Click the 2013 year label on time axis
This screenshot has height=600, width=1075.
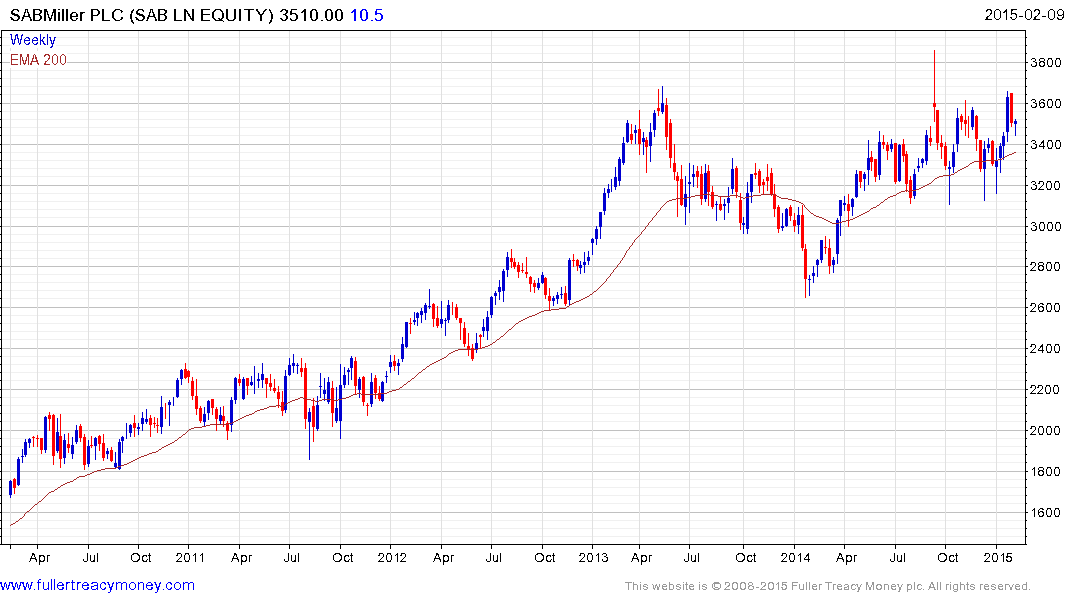593,557
